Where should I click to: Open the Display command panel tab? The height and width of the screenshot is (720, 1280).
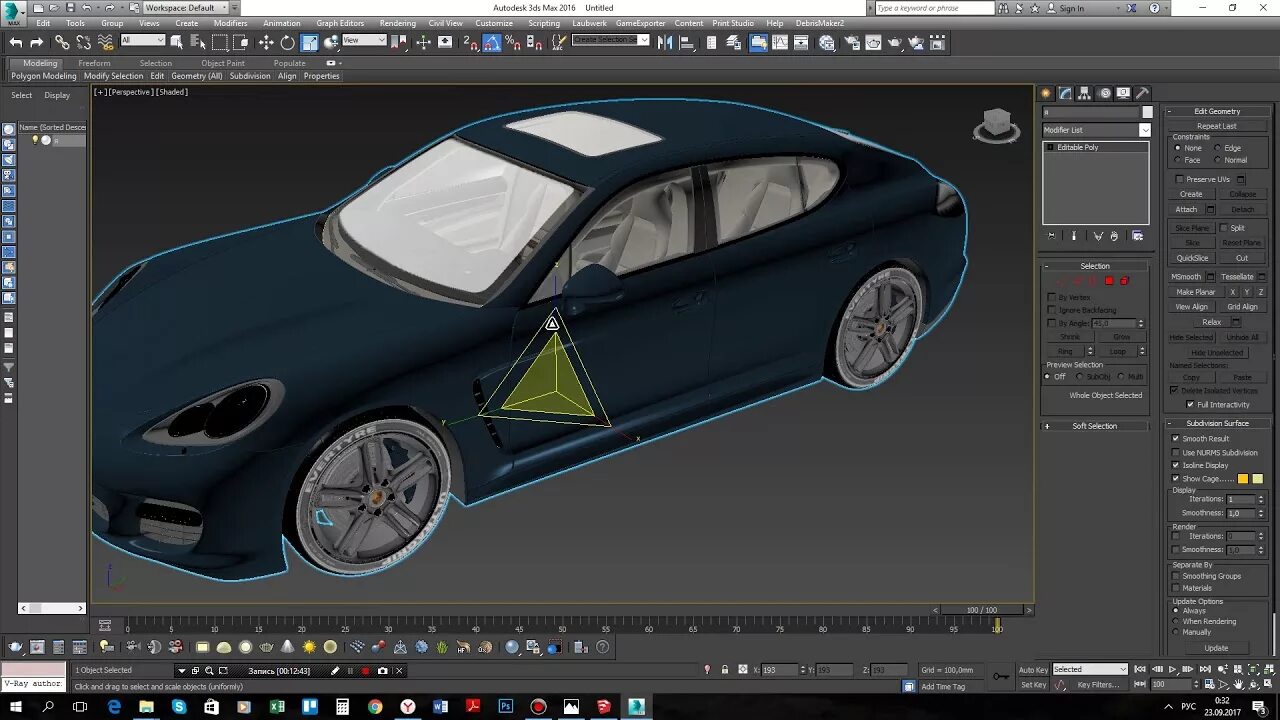point(1124,93)
